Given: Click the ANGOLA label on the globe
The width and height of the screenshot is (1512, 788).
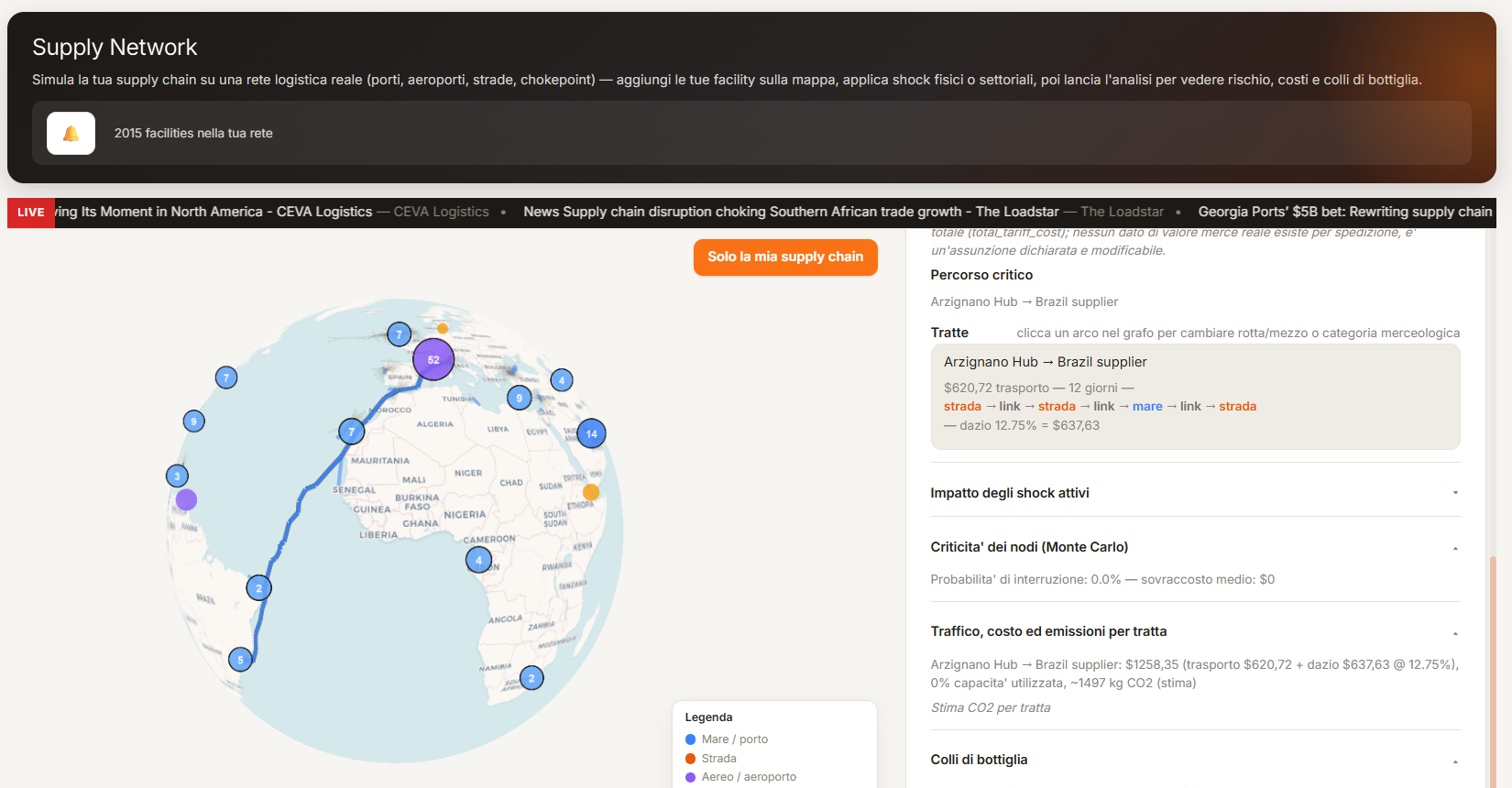Looking at the screenshot, I should [506, 619].
